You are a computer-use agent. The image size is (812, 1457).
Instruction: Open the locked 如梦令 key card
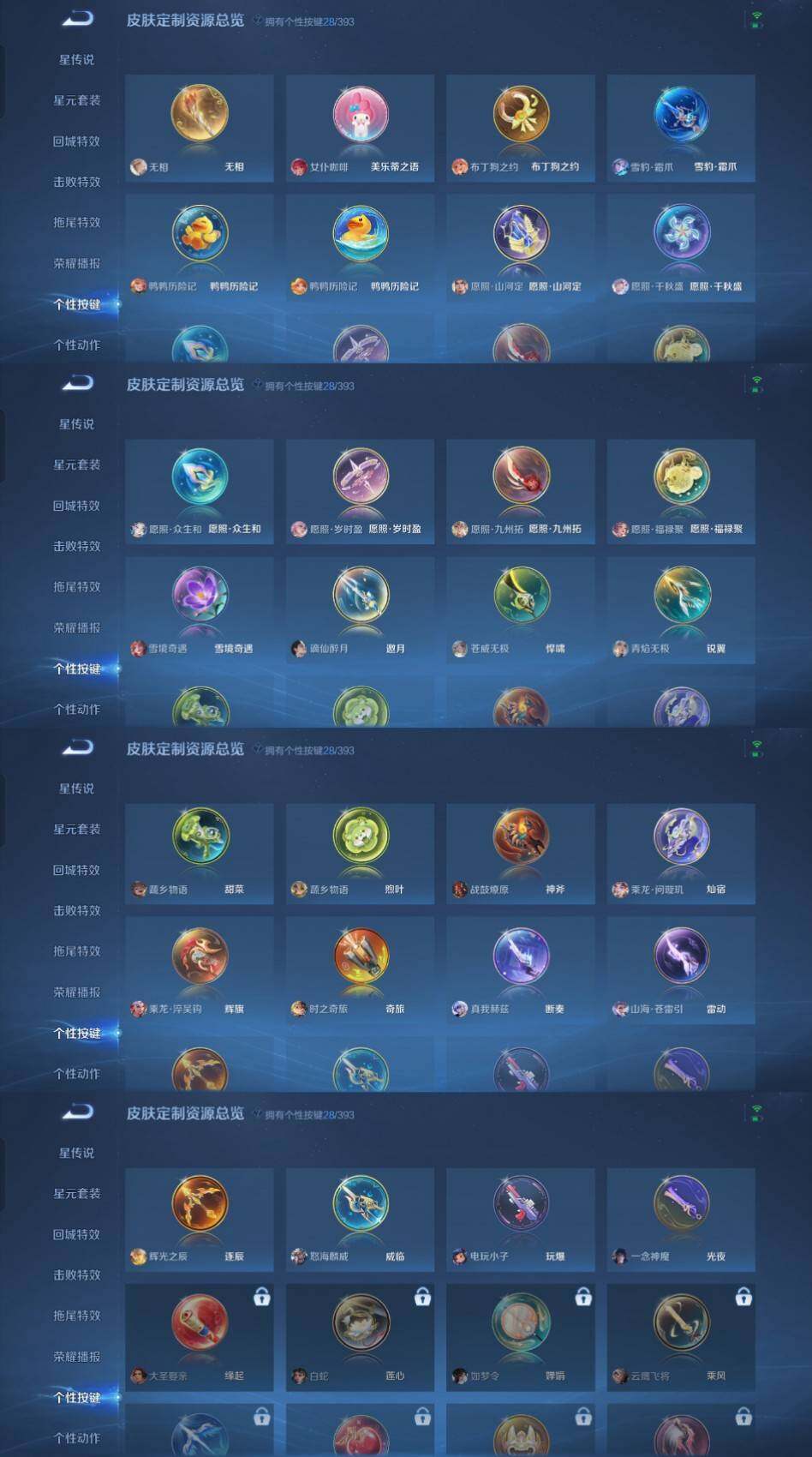(x=521, y=1337)
